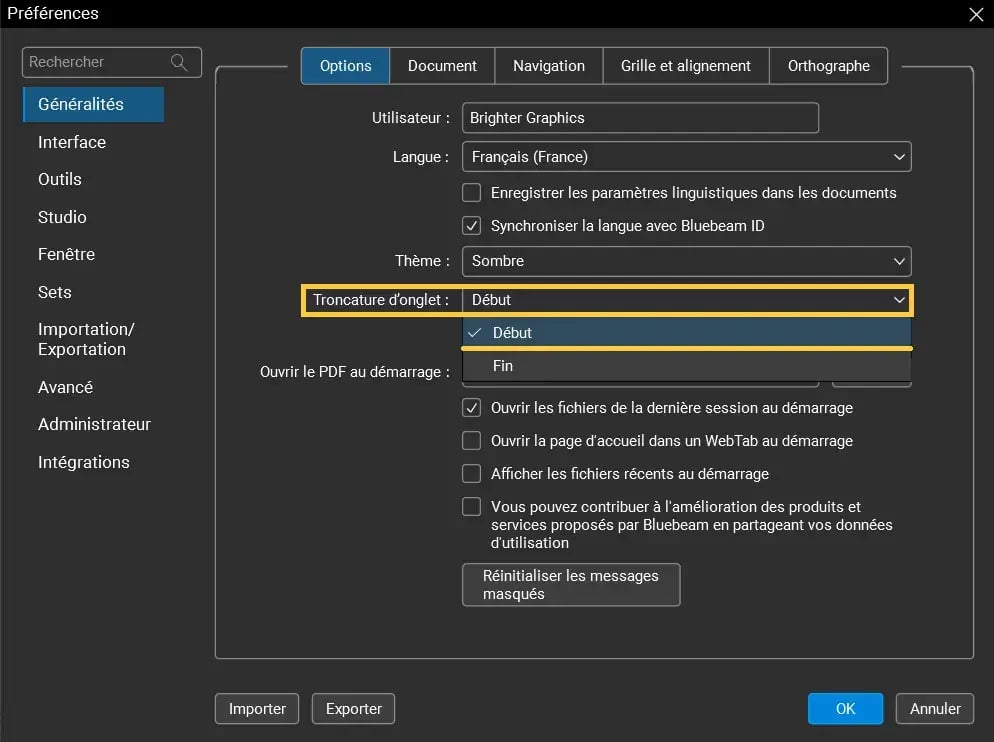Open the Outils preferences section

[60, 179]
